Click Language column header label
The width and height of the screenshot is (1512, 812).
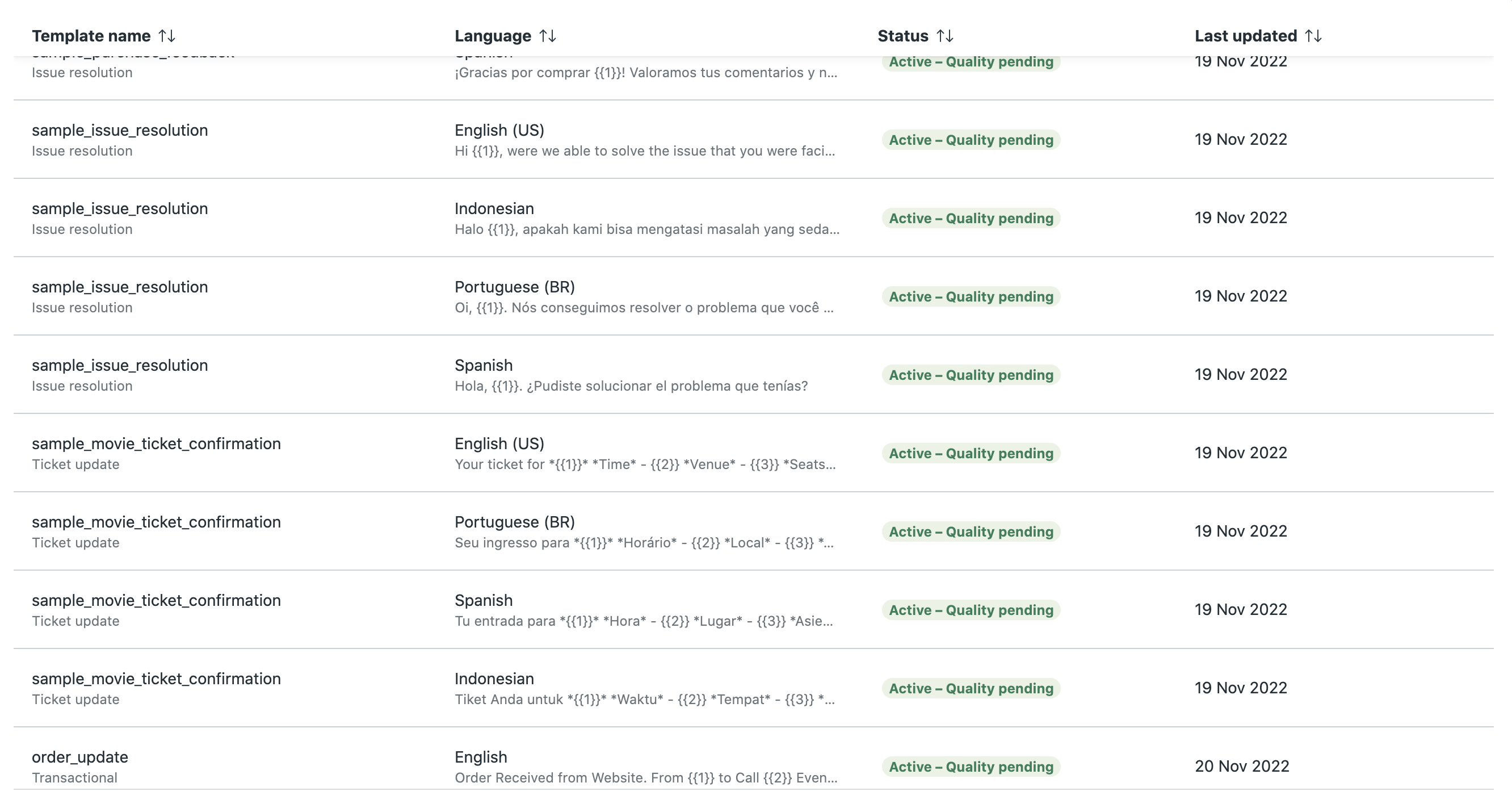click(x=493, y=36)
